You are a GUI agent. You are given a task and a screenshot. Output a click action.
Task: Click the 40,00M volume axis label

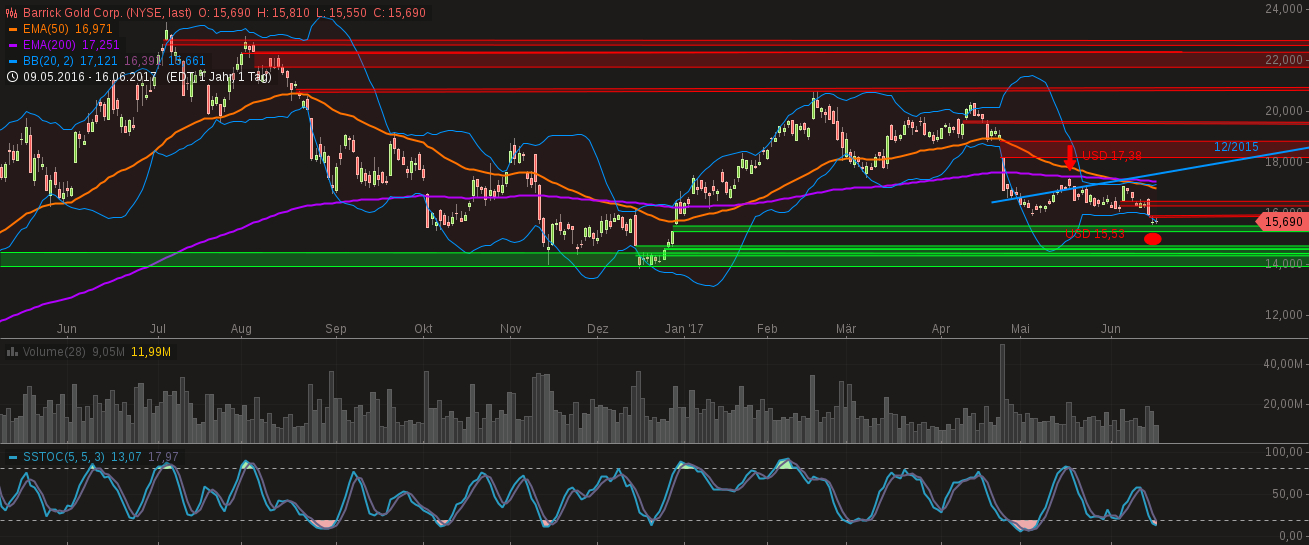pos(1283,364)
